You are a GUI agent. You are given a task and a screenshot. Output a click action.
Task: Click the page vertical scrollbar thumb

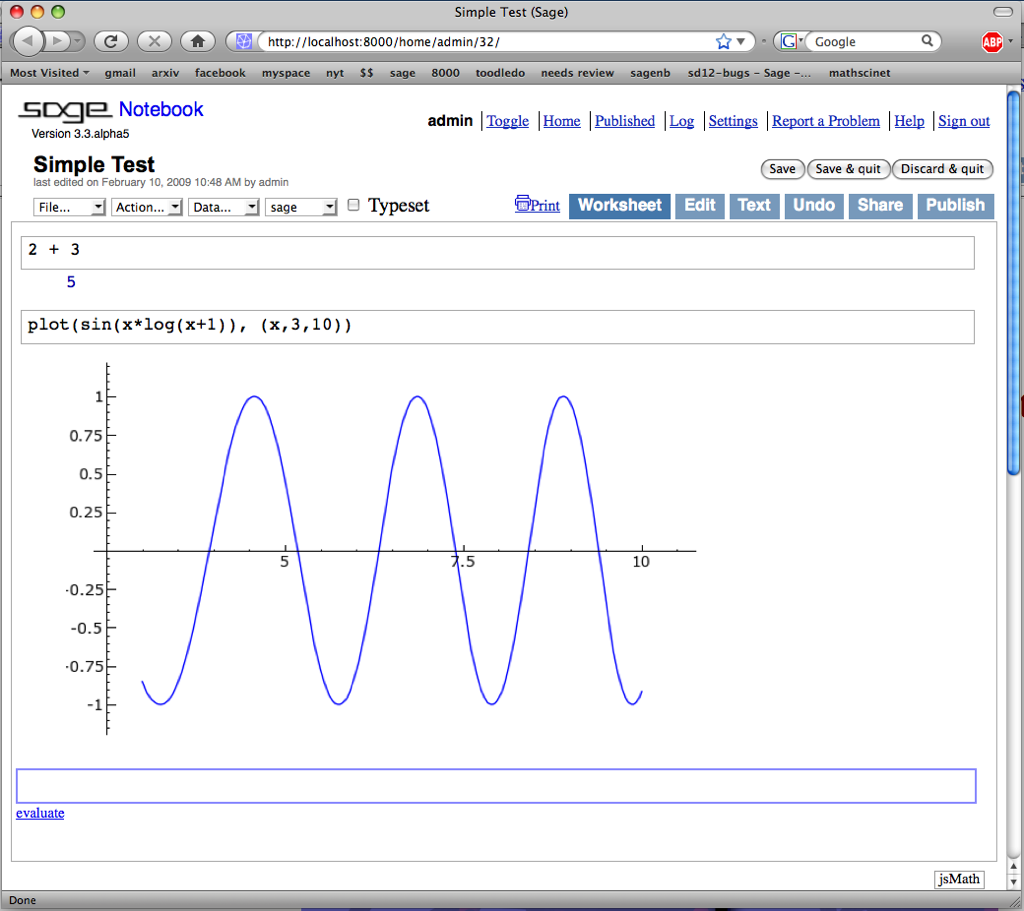pyautogui.click(x=1013, y=283)
